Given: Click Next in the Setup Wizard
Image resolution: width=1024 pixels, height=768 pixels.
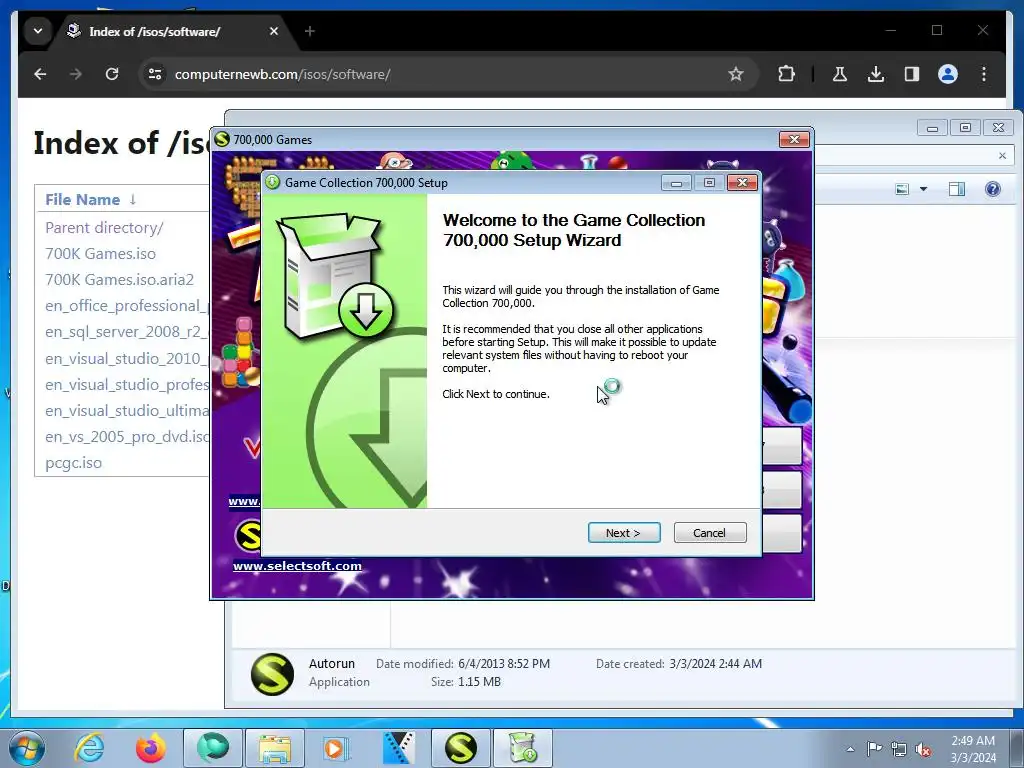Looking at the screenshot, I should click(x=624, y=533).
